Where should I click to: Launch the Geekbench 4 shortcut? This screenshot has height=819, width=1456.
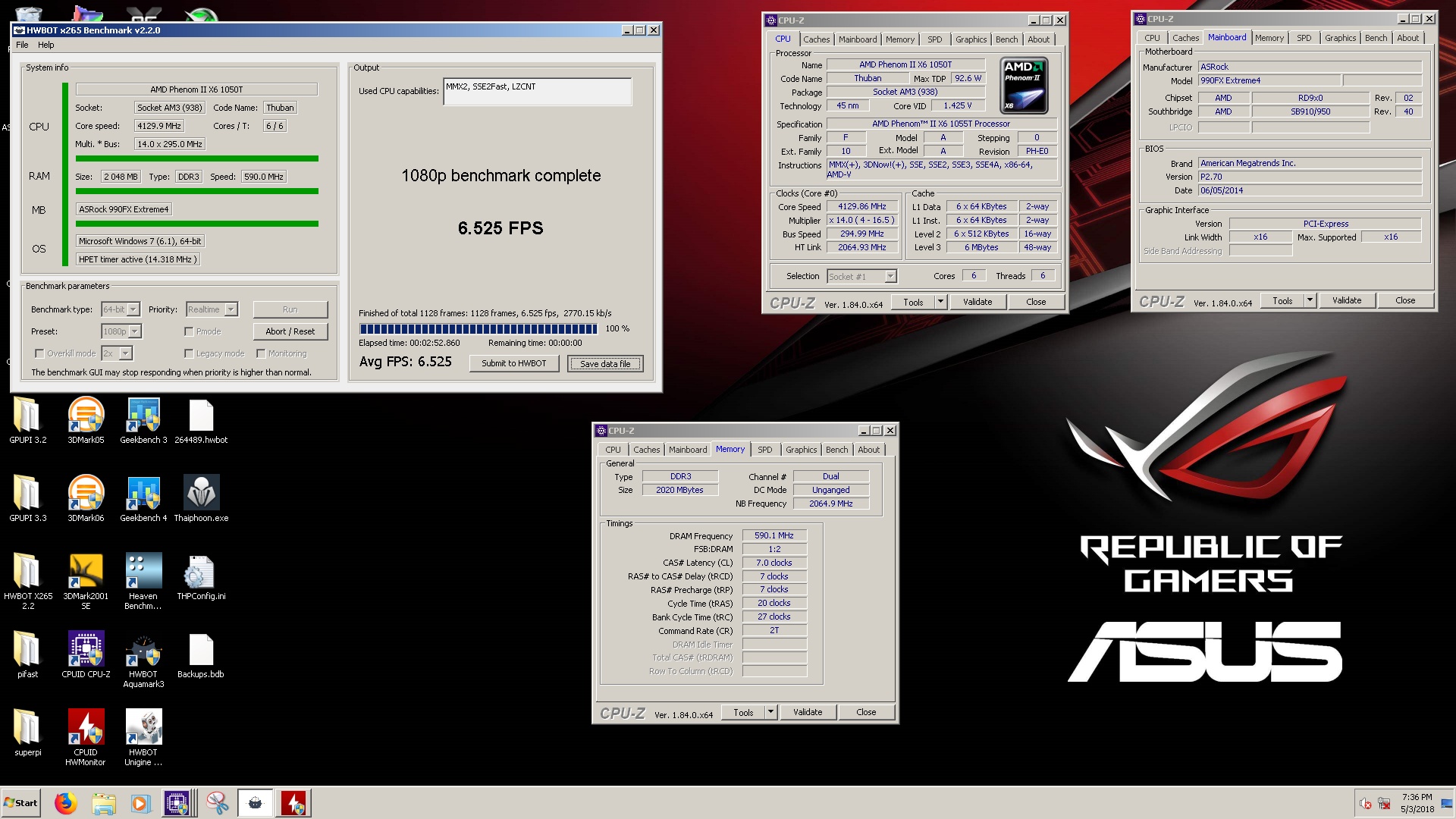coord(143,497)
